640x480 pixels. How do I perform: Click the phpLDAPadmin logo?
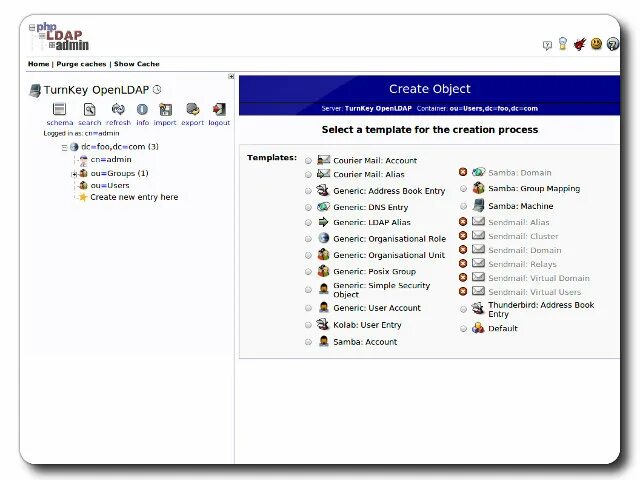(x=59, y=37)
